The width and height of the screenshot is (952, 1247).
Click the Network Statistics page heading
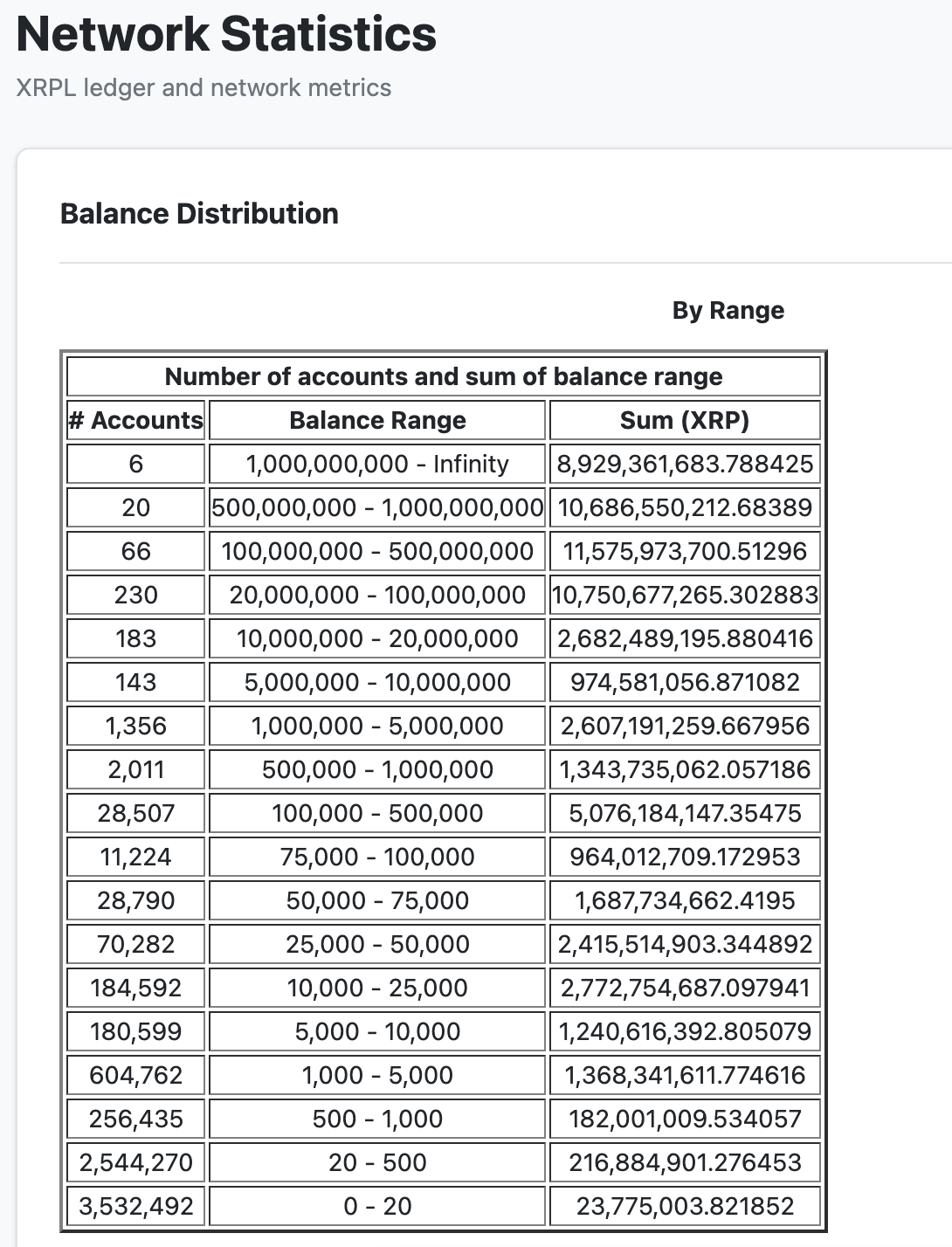tap(226, 34)
